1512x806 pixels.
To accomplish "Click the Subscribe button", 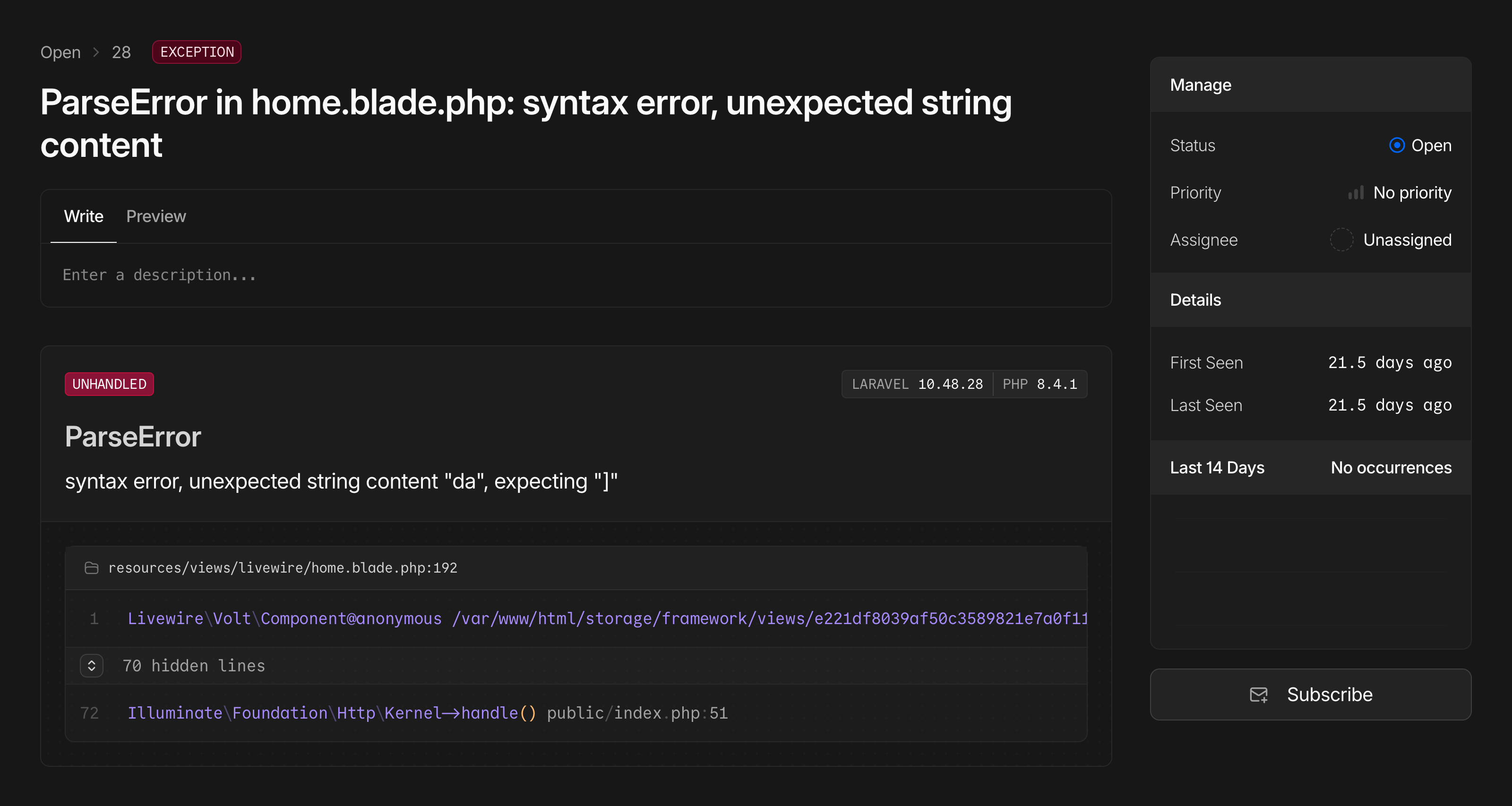I will 1310,695.
